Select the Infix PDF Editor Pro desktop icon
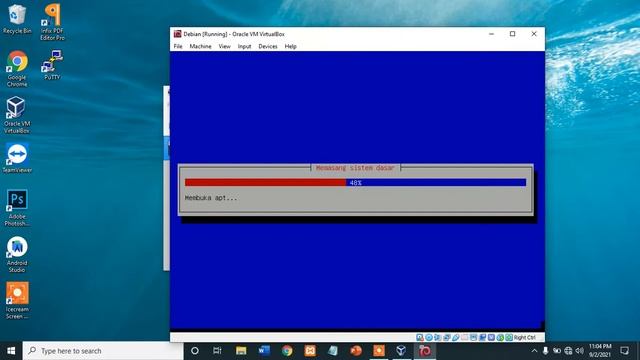The image size is (640, 360). (52, 22)
